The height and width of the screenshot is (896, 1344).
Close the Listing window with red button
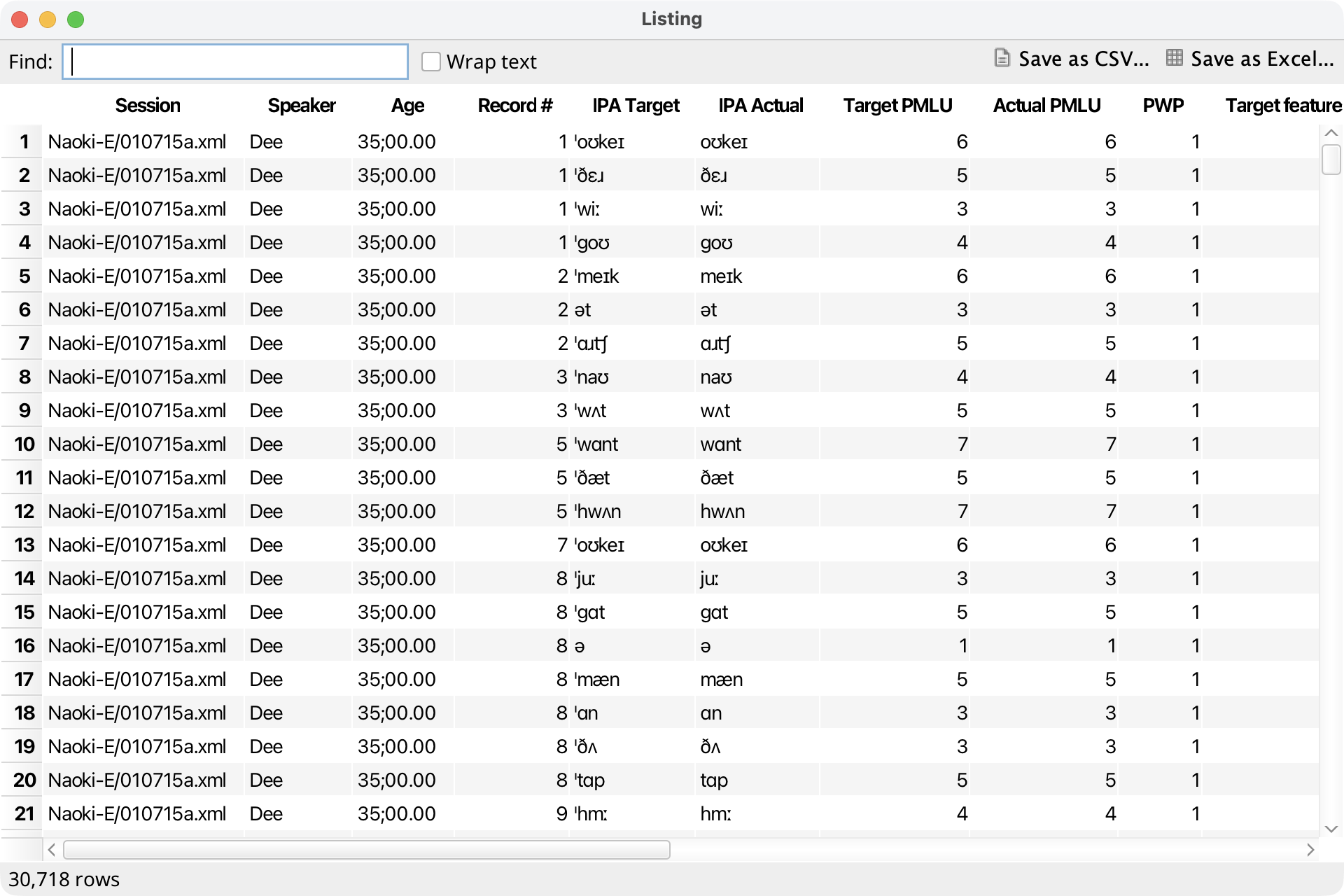pos(20,20)
